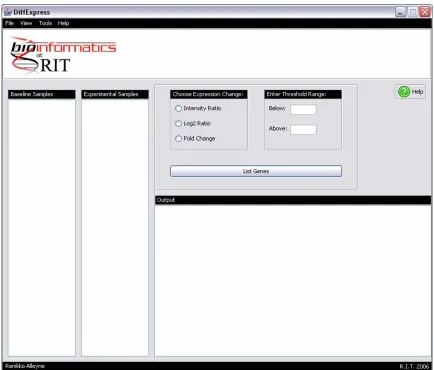This screenshot has width=434, height=370.
Task: Click inside the Experimental Samples list
Action: (115, 227)
